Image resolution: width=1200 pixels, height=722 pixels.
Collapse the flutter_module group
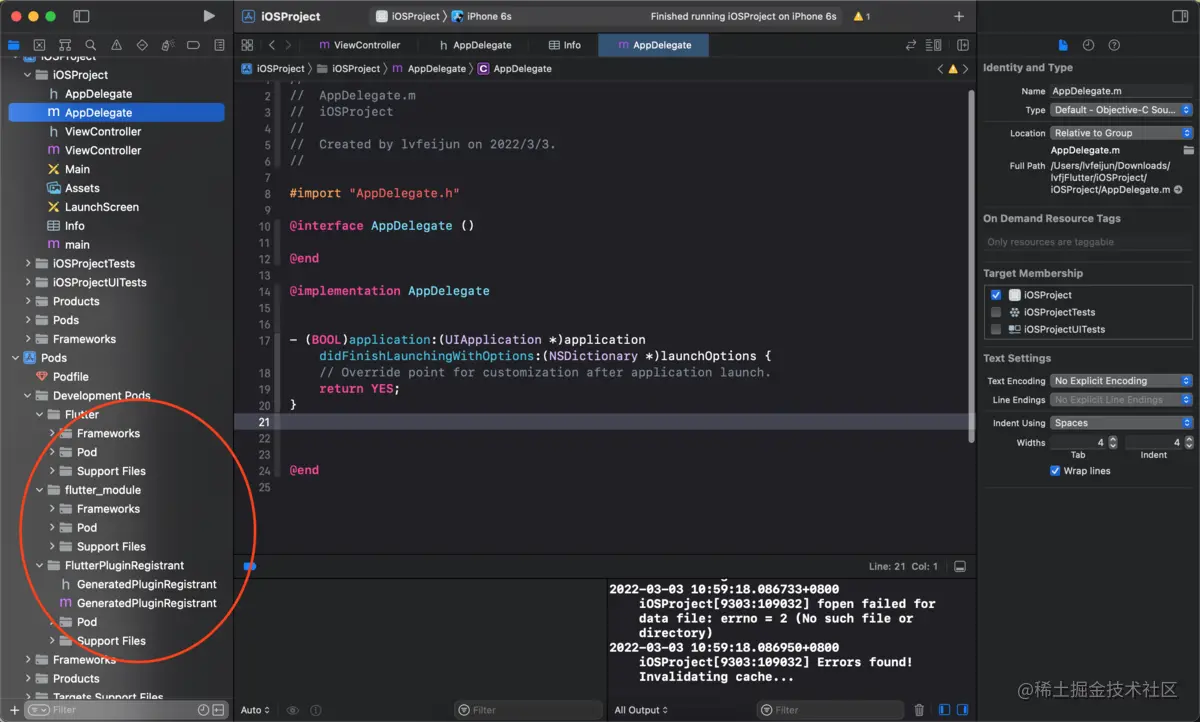coord(41,490)
